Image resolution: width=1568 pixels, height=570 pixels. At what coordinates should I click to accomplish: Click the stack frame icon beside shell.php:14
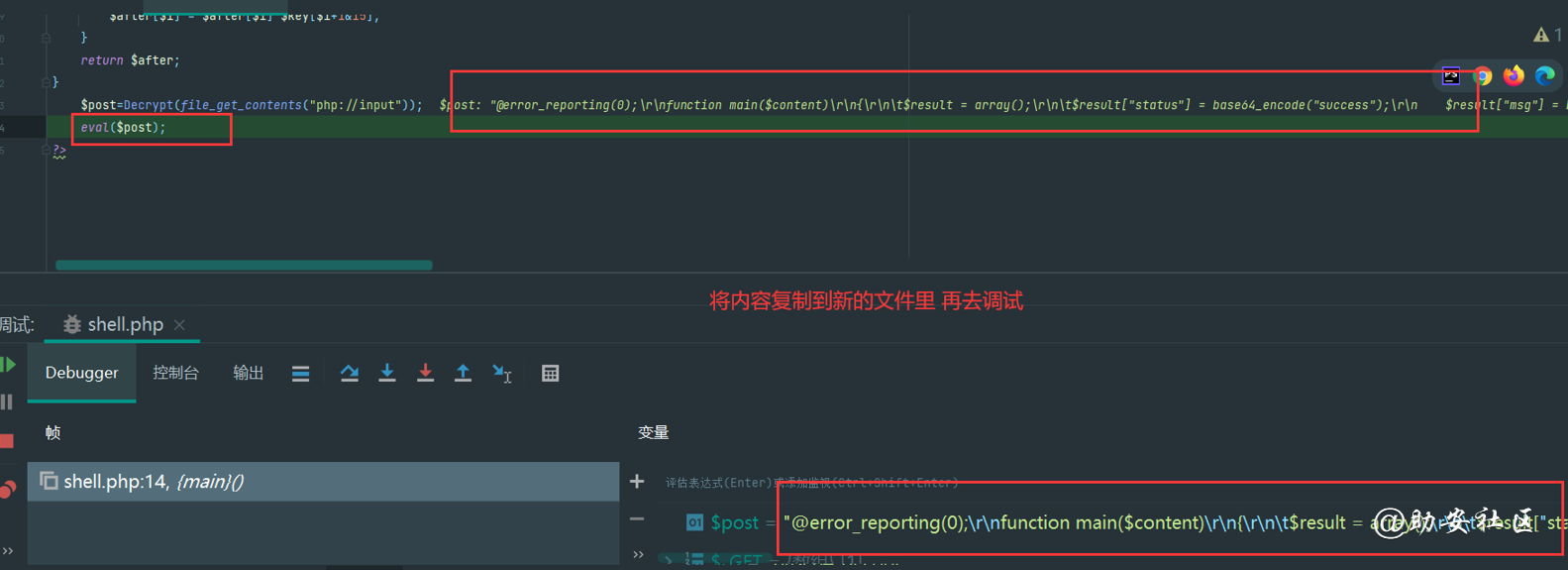point(49,481)
